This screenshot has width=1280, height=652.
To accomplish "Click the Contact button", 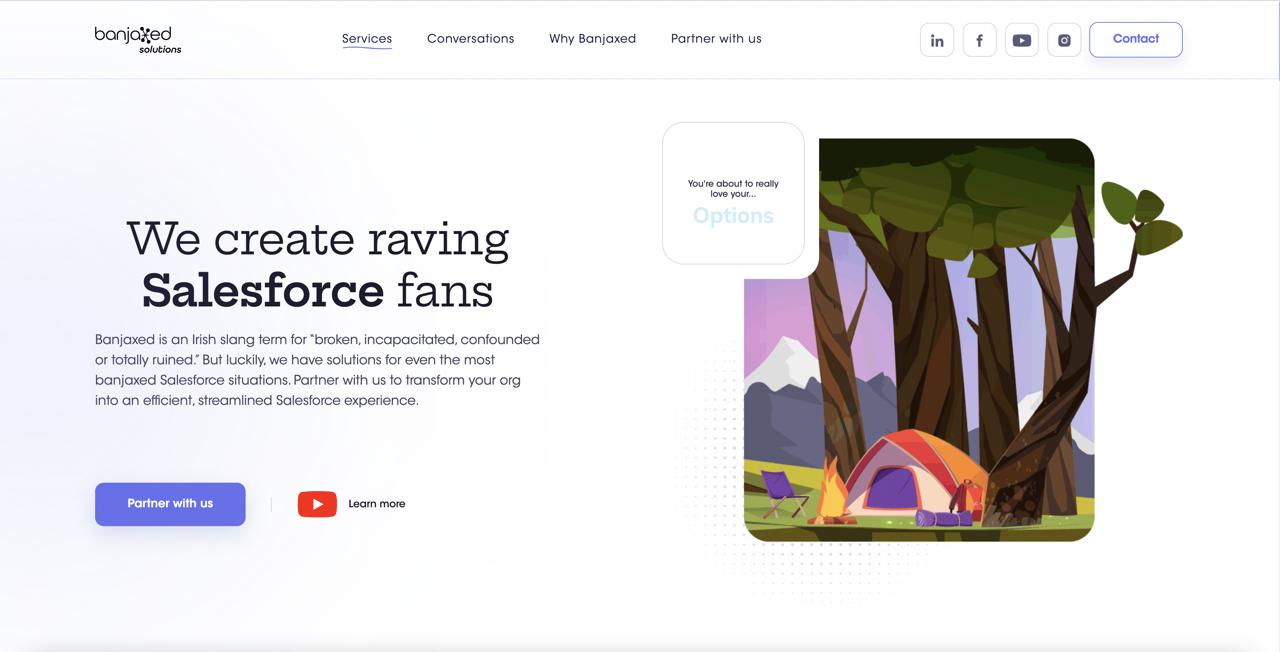I will coord(1136,39).
